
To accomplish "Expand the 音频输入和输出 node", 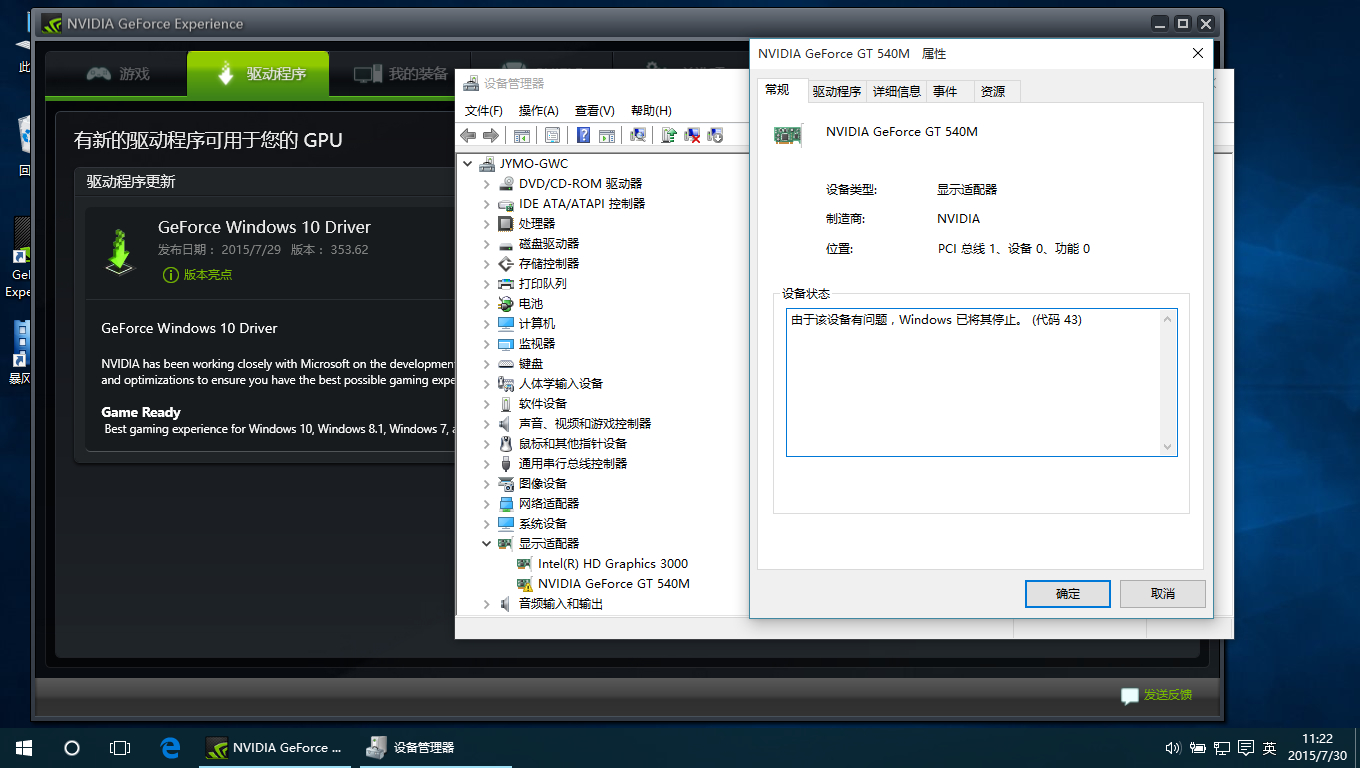I will tap(487, 604).
